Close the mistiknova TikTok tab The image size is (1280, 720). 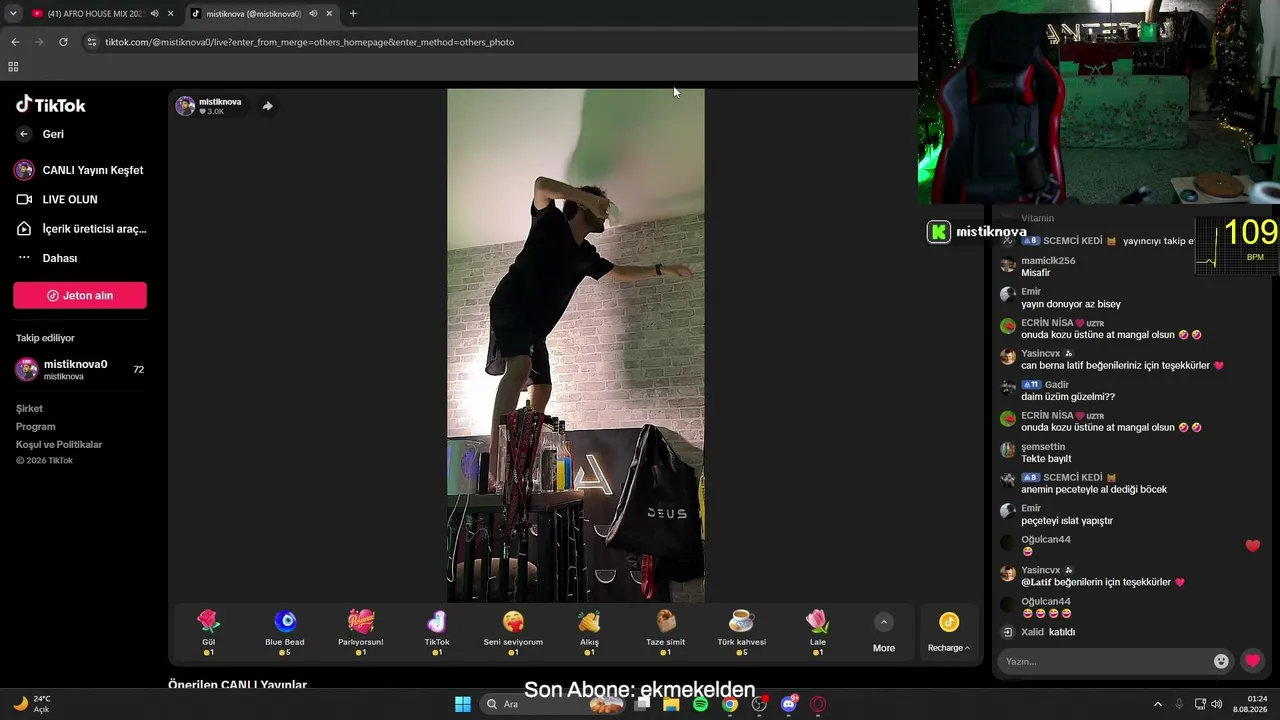pos(329,14)
